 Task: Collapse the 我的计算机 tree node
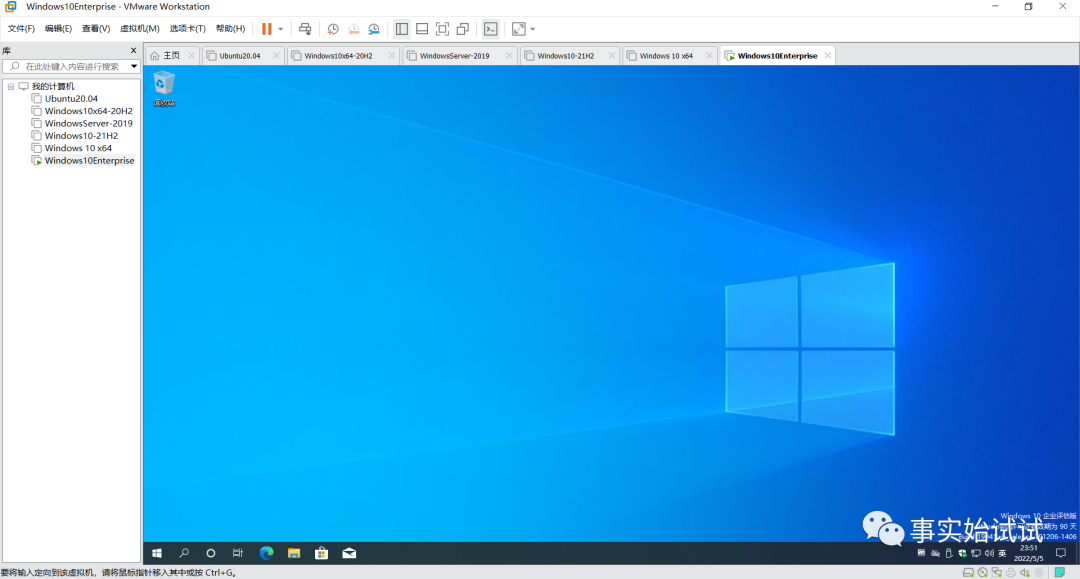click(11, 87)
